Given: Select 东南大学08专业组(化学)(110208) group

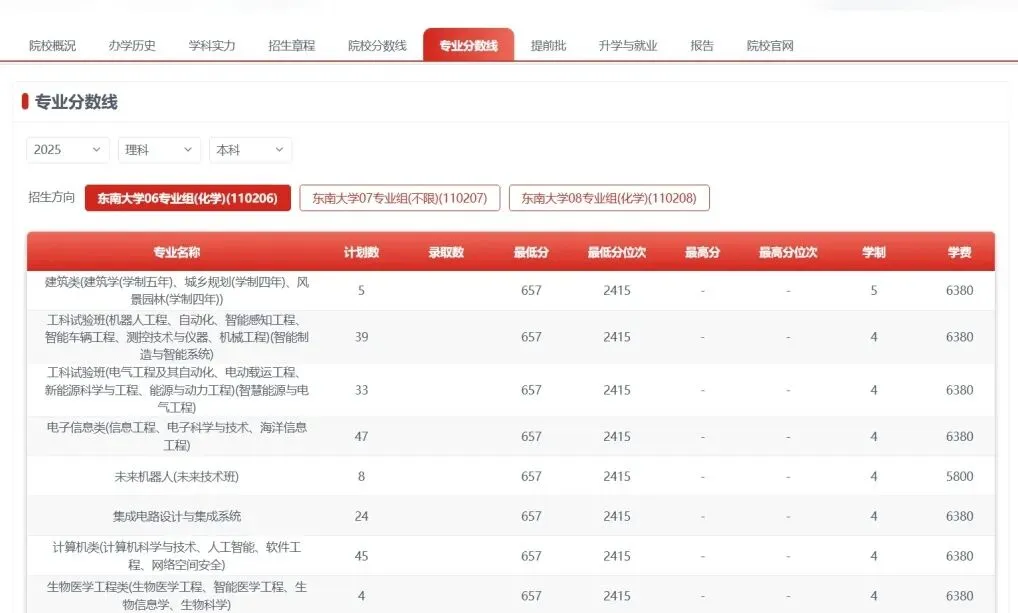Looking at the screenshot, I should (609, 198).
